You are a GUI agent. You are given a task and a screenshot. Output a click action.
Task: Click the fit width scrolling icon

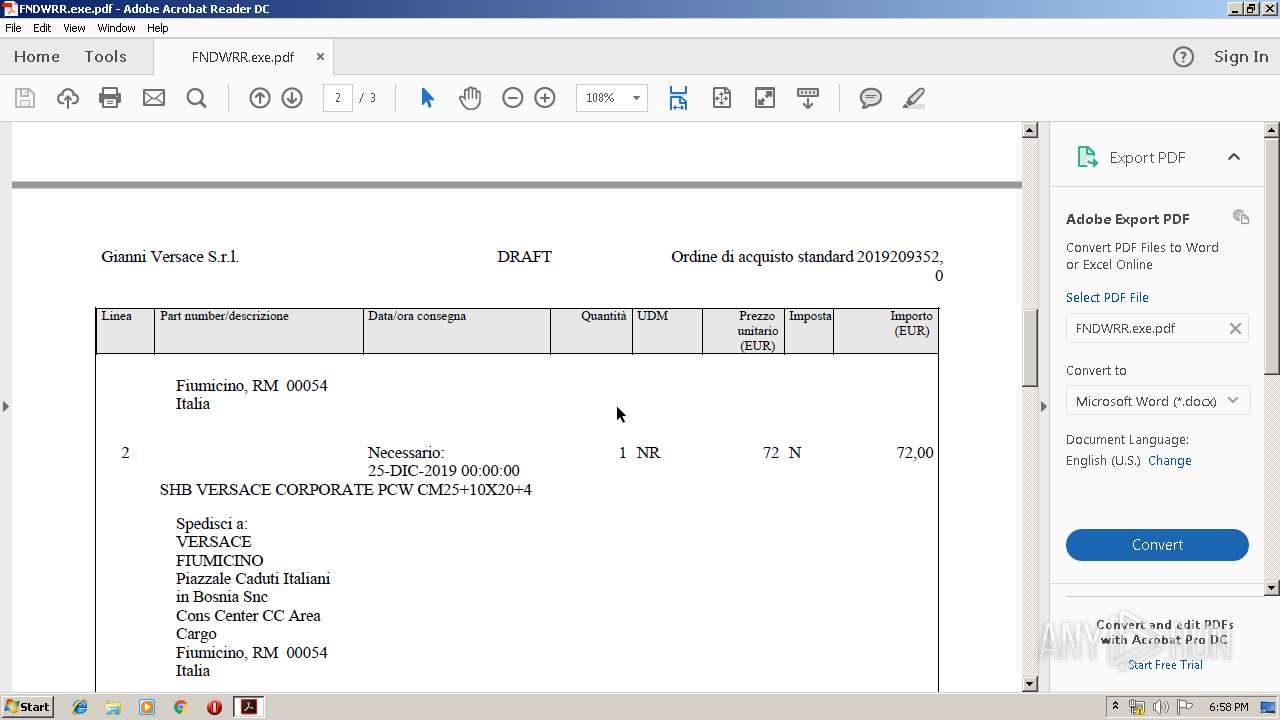(x=678, y=98)
